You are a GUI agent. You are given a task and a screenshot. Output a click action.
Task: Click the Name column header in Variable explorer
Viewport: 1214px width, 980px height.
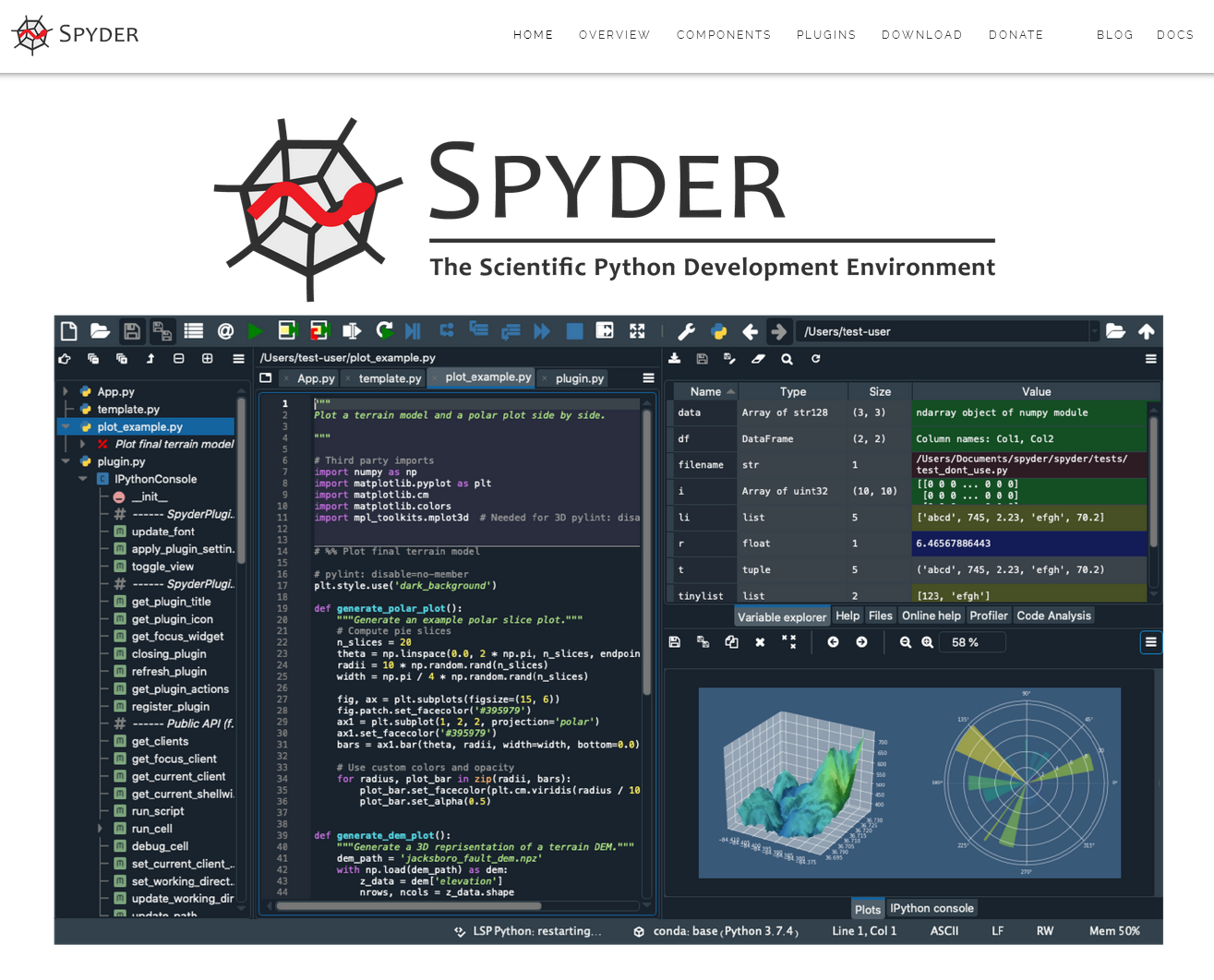coord(705,391)
